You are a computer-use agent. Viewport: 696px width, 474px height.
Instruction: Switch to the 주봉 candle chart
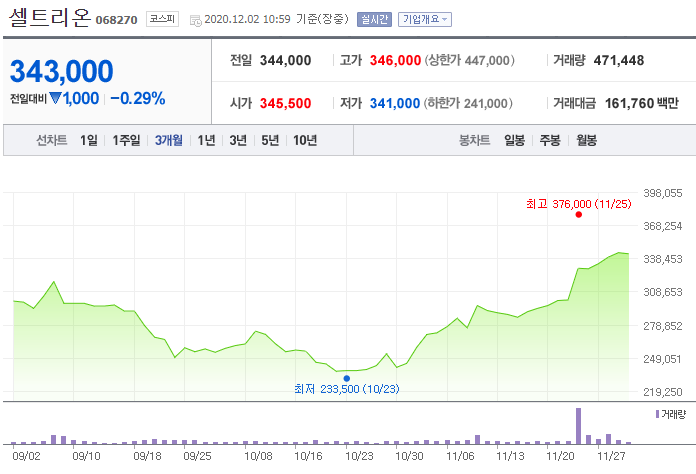point(550,140)
